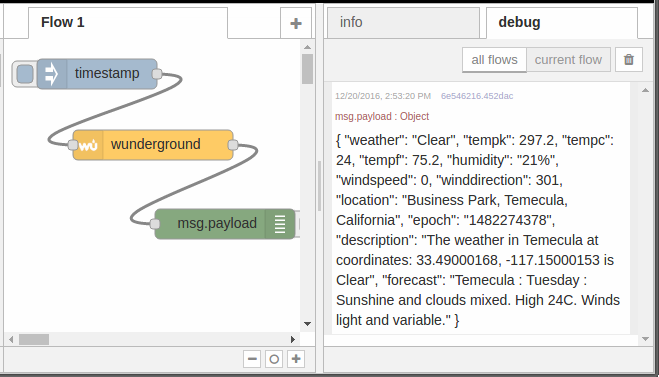Screen dimensions: 659x377
Task: Add a new flow with plus button
Action: [296, 23]
